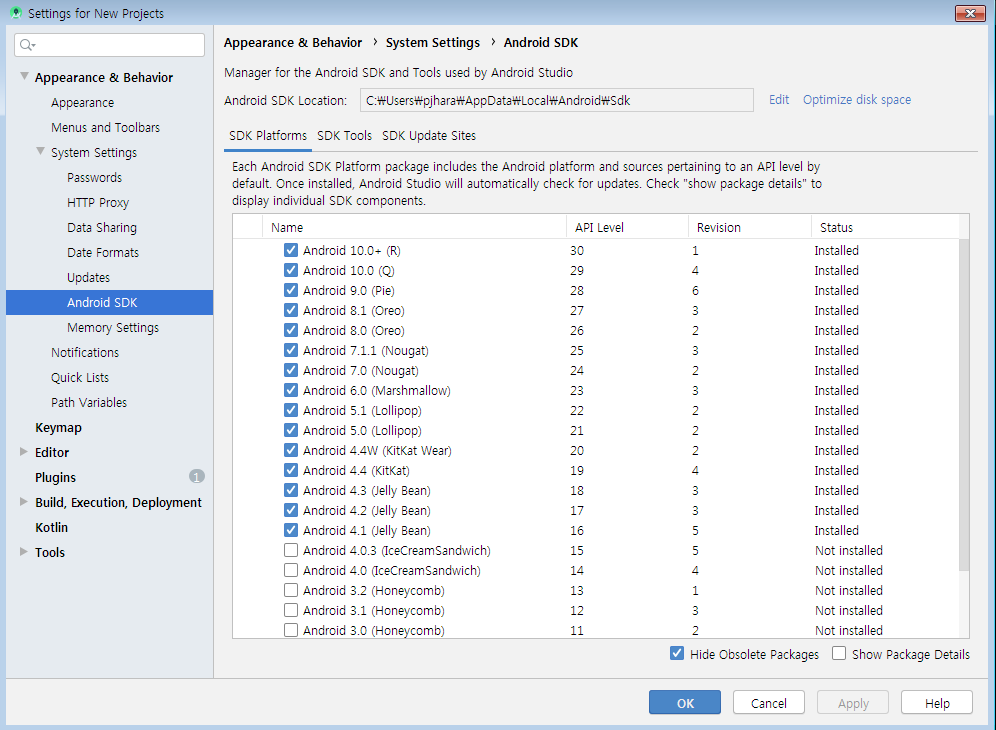The width and height of the screenshot is (996, 730).
Task: Click System Settings in the breadcrumb
Action: click(433, 43)
